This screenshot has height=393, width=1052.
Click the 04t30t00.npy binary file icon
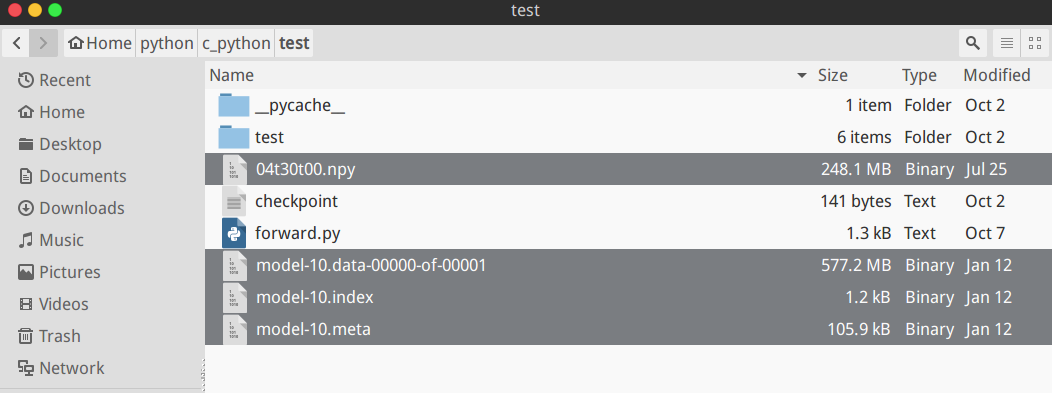coord(233,169)
